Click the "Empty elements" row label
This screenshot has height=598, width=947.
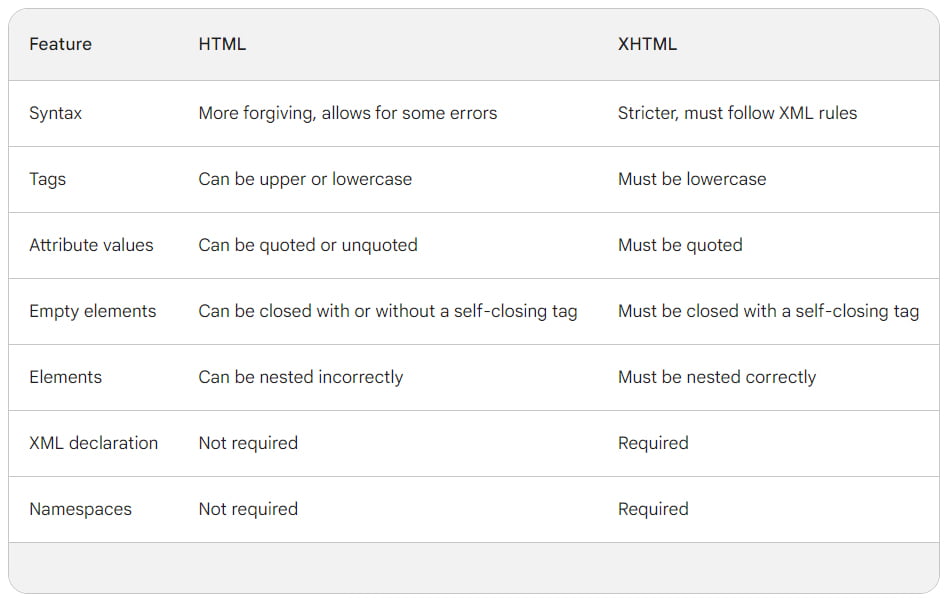pyautogui.click(x=93, y=311)
